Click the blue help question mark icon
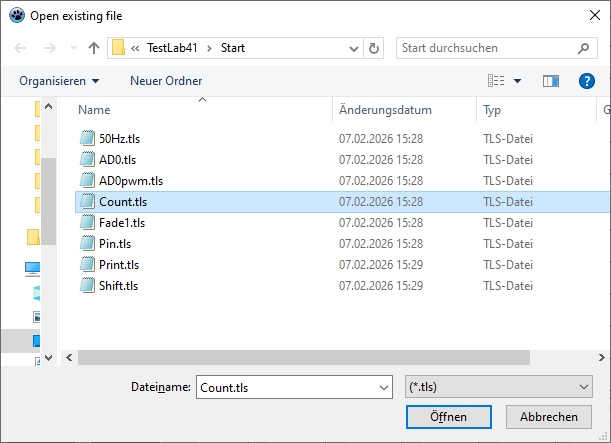The width and height of the screenshot is (611, 443). 587,80
